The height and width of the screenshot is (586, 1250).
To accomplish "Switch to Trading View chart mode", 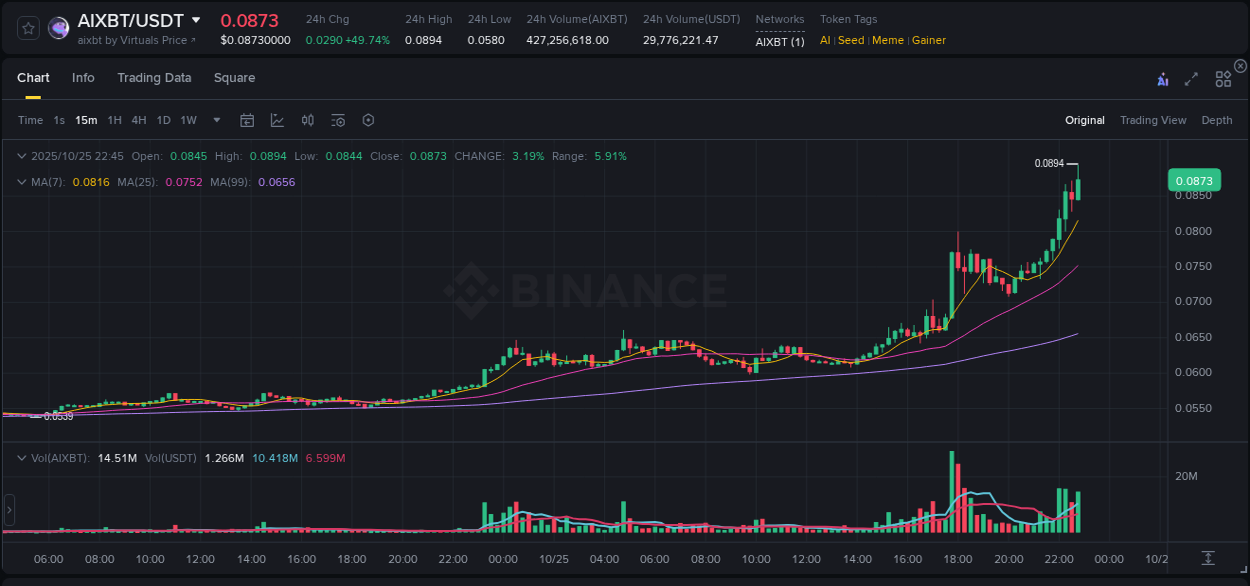I will click(1153, 120).
